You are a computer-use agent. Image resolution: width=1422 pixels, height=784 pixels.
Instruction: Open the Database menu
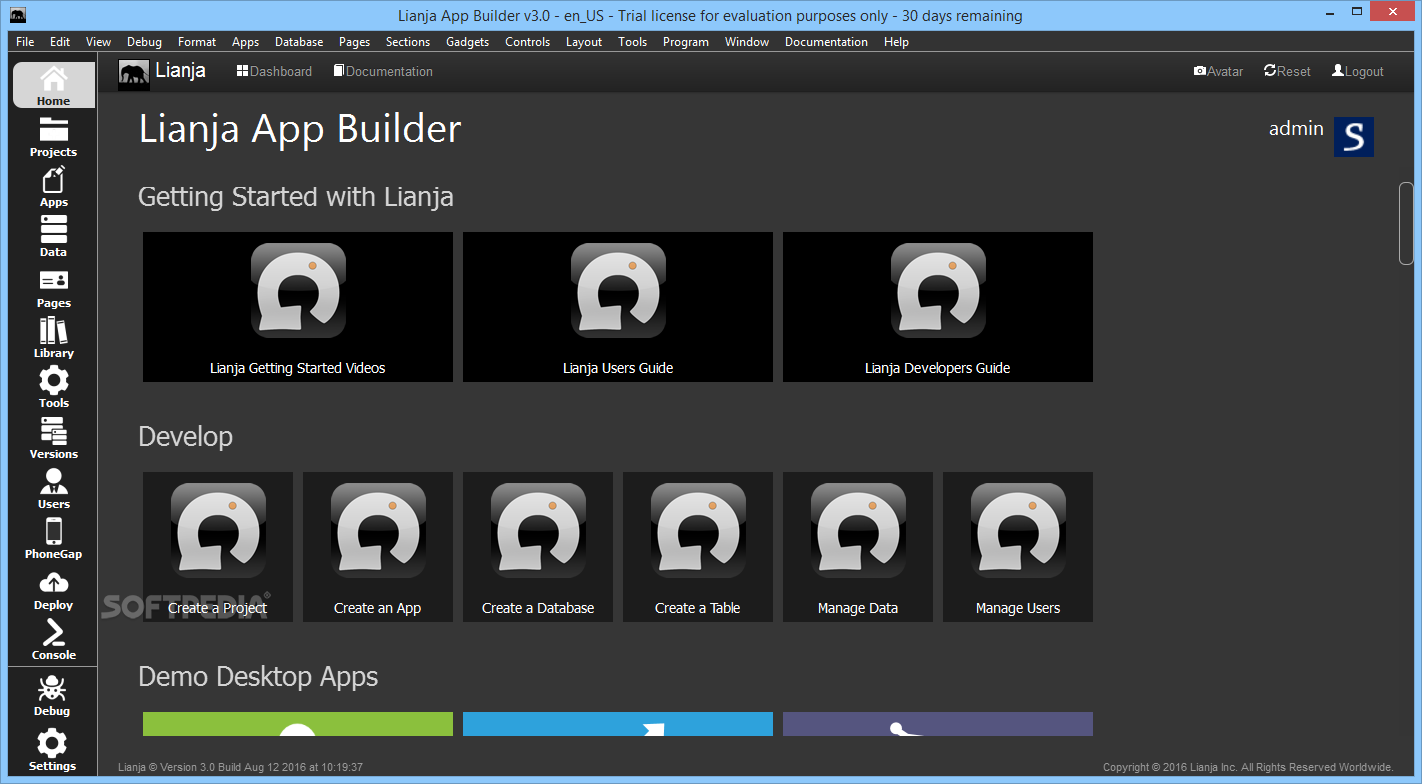[x=299, y=42]
